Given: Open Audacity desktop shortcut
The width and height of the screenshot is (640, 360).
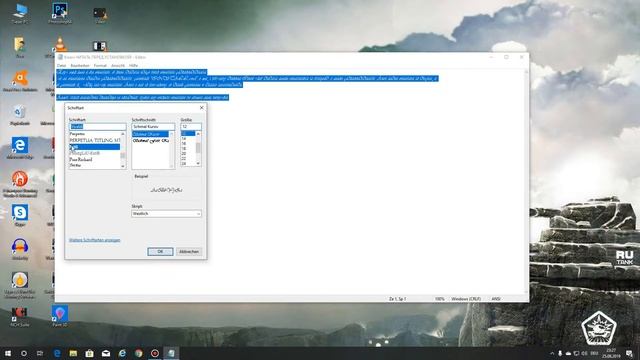Looking at the screenshot, I should [20, 249].
